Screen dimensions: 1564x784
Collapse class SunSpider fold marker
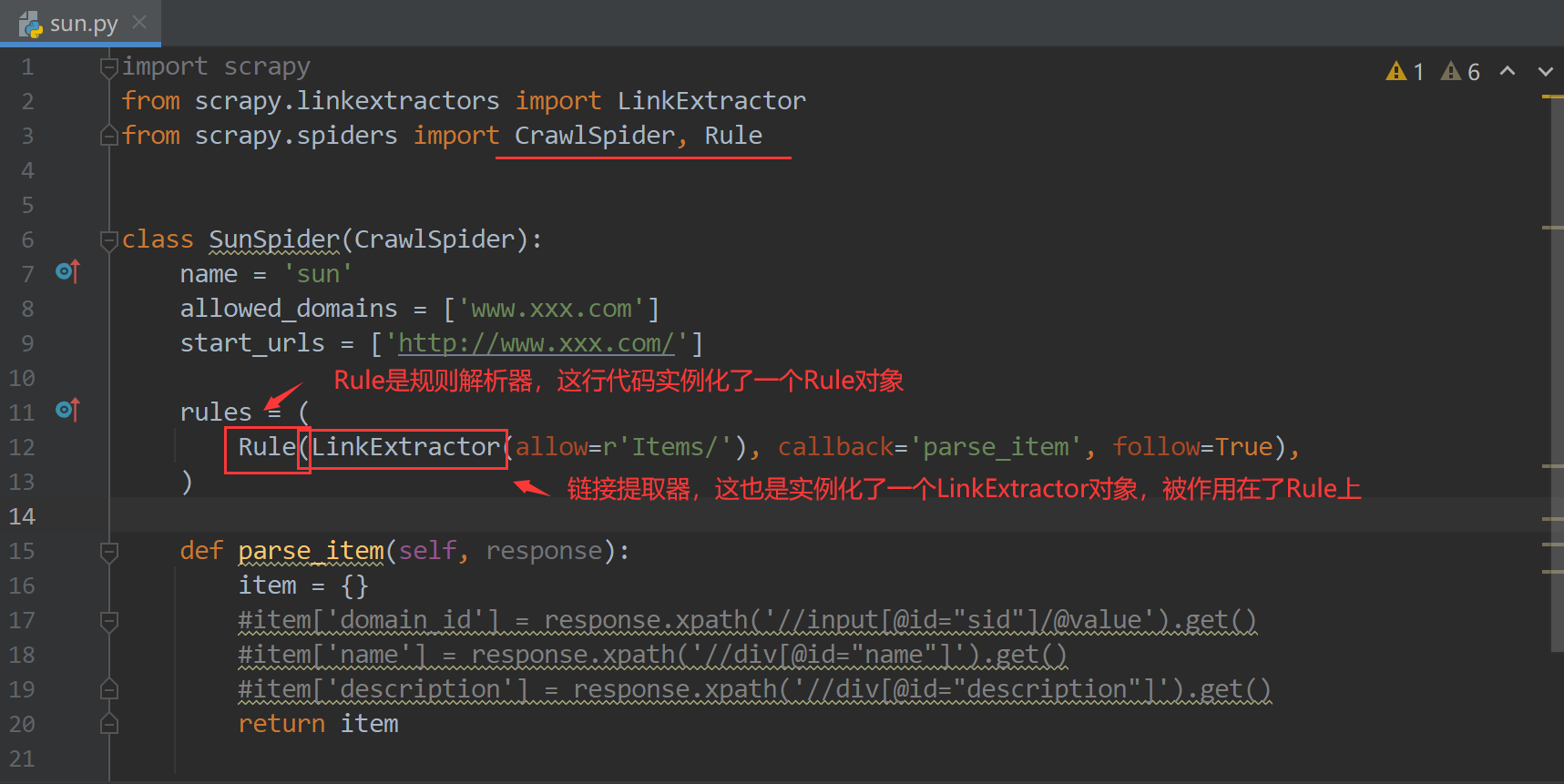109,239
